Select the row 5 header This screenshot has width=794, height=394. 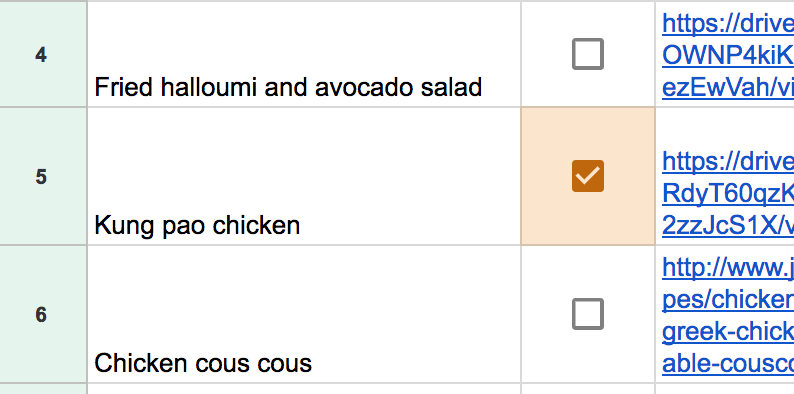[43, 176]
